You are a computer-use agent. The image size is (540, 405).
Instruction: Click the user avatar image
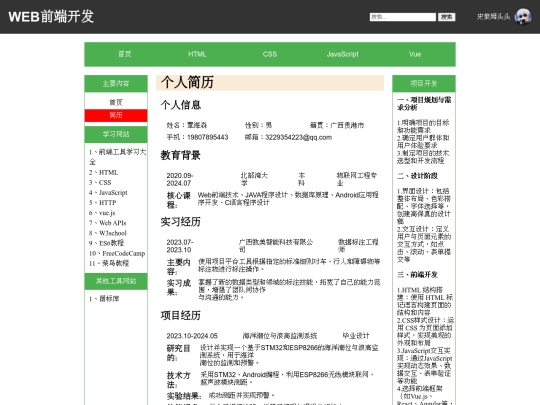tap(523, 17)
